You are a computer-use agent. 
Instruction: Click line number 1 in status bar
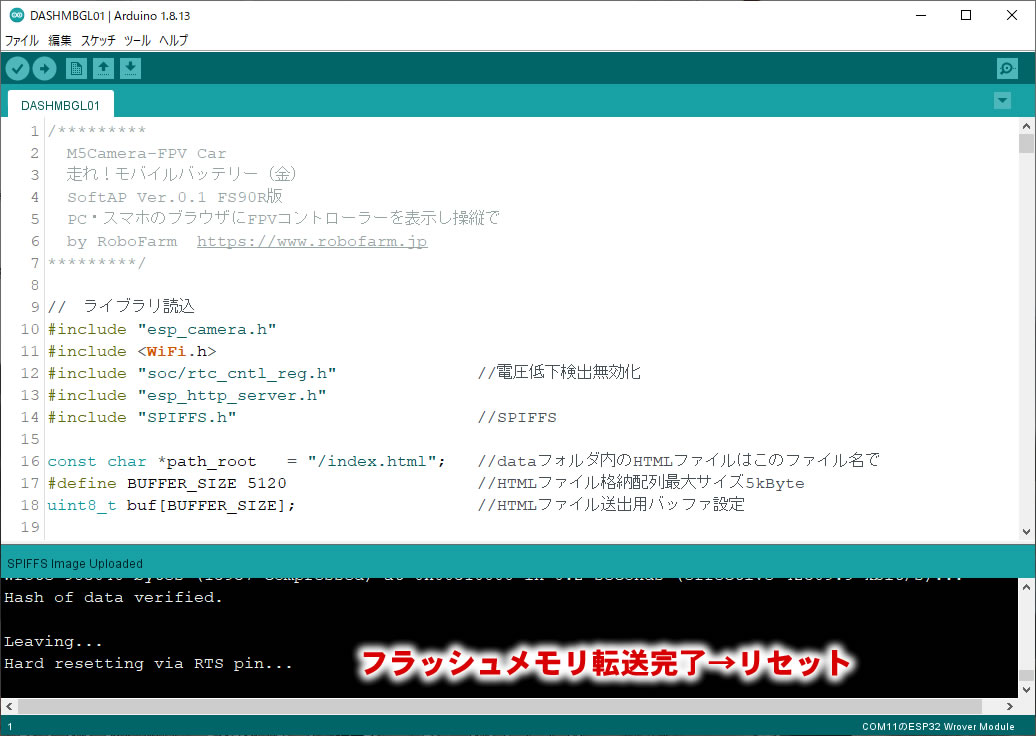pyautogui.click(x=10, y=726)
